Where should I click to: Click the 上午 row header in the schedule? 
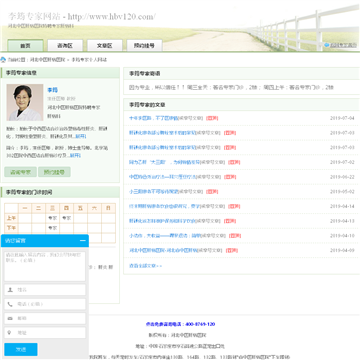[11, 218]
